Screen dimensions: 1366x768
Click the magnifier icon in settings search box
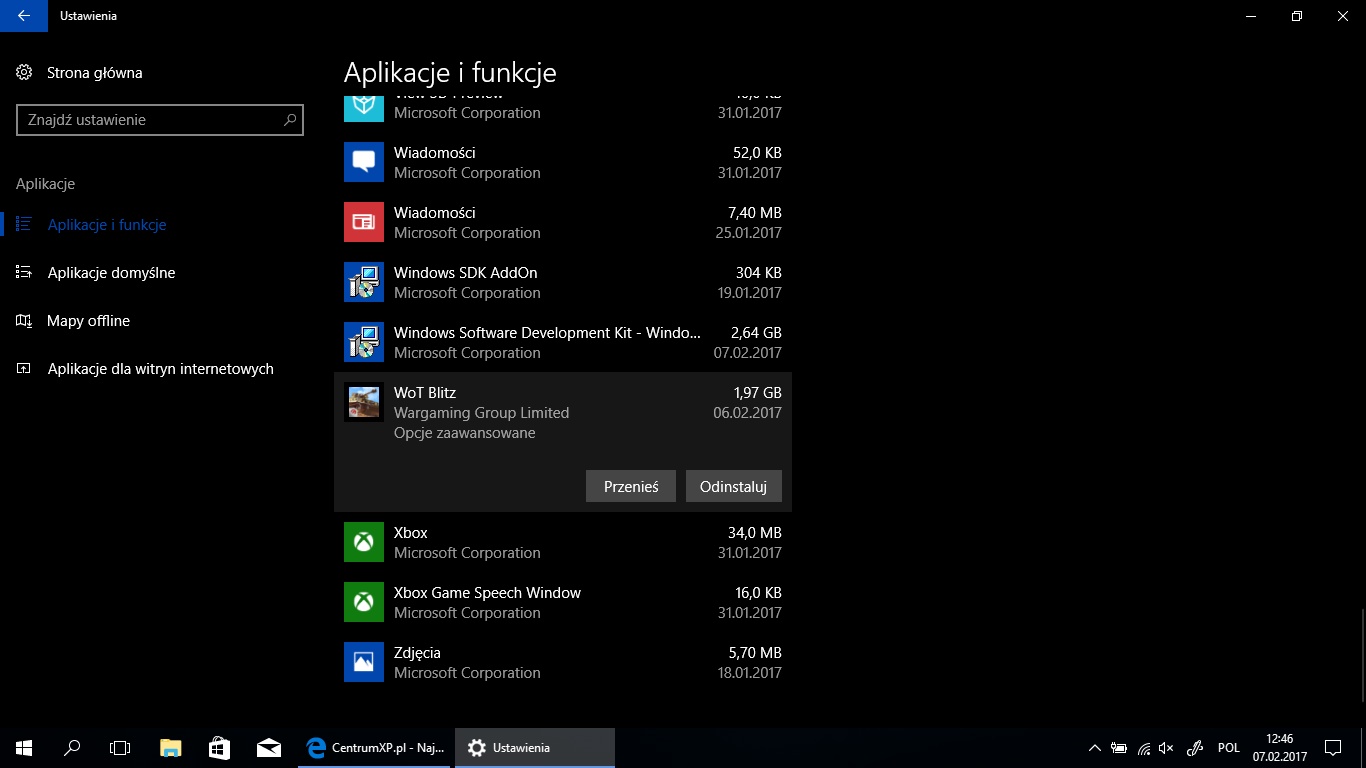pos(290,120)
